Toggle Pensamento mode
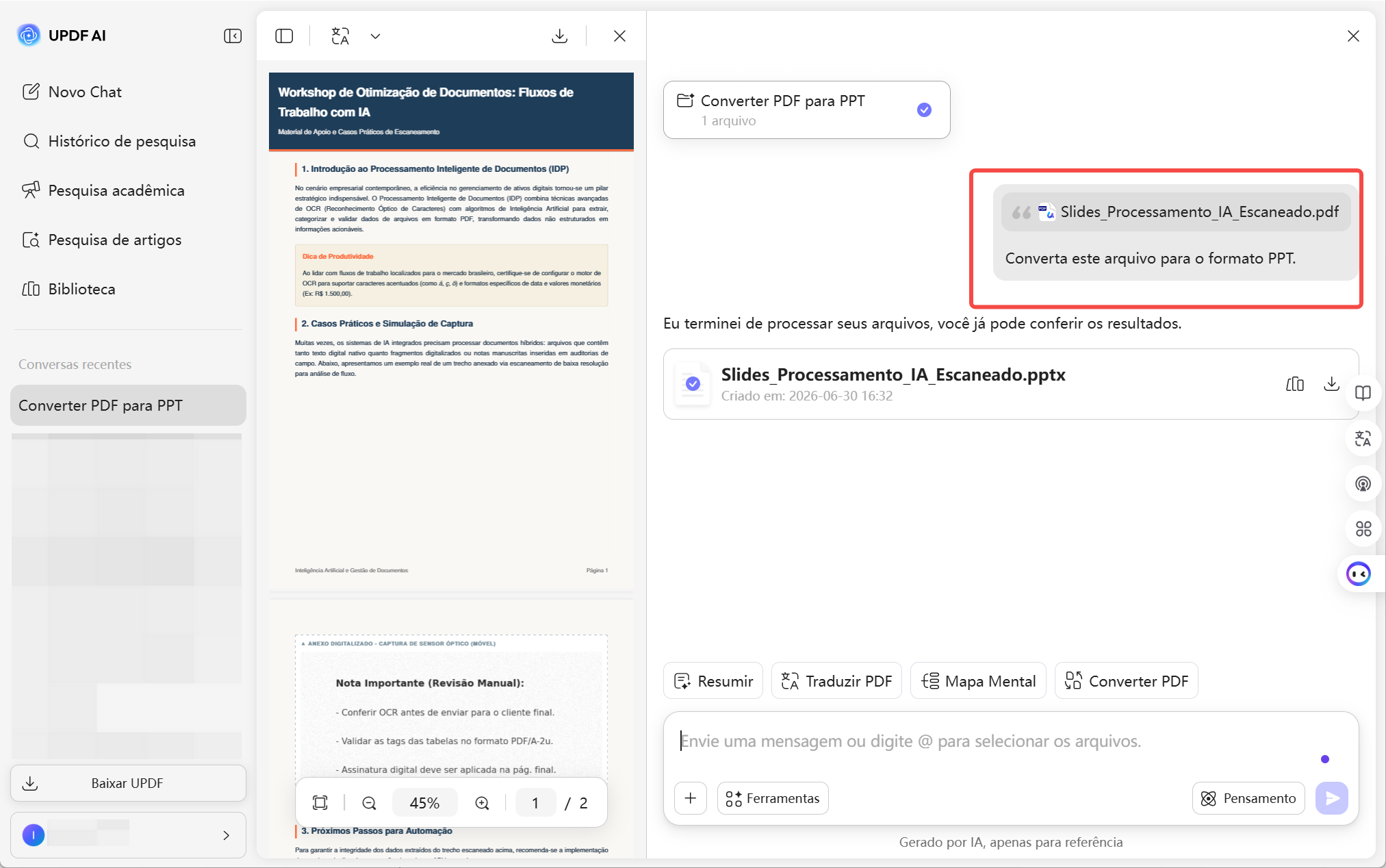Viewport: 1386px width, 868px height. pos(1248,798)
